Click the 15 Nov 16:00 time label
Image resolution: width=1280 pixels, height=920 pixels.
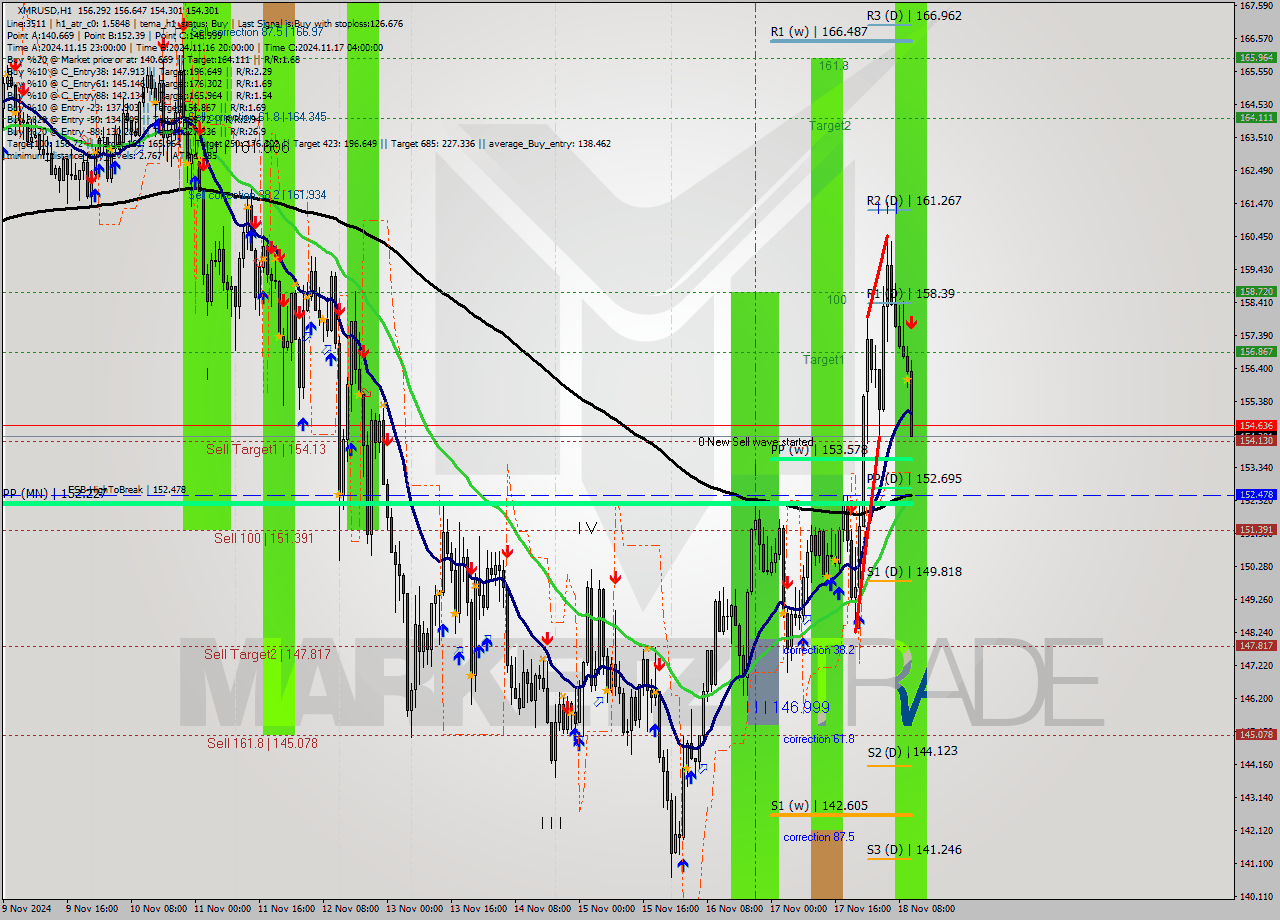point(672,909)
